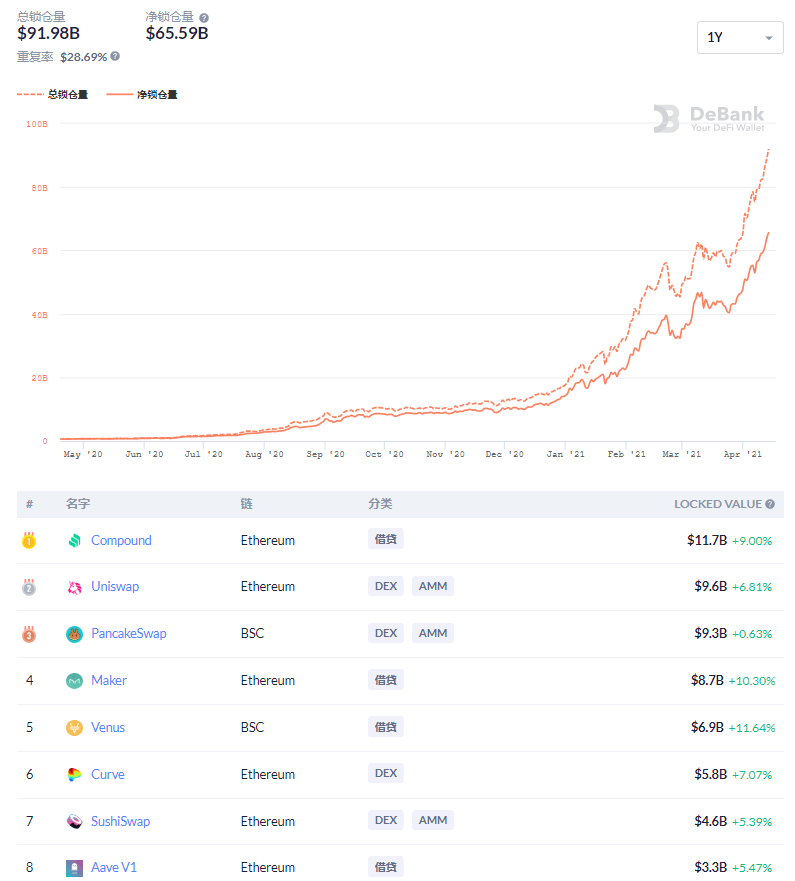Click the Maker logo icon
This screenshot has height=881, width=795.
74,681
